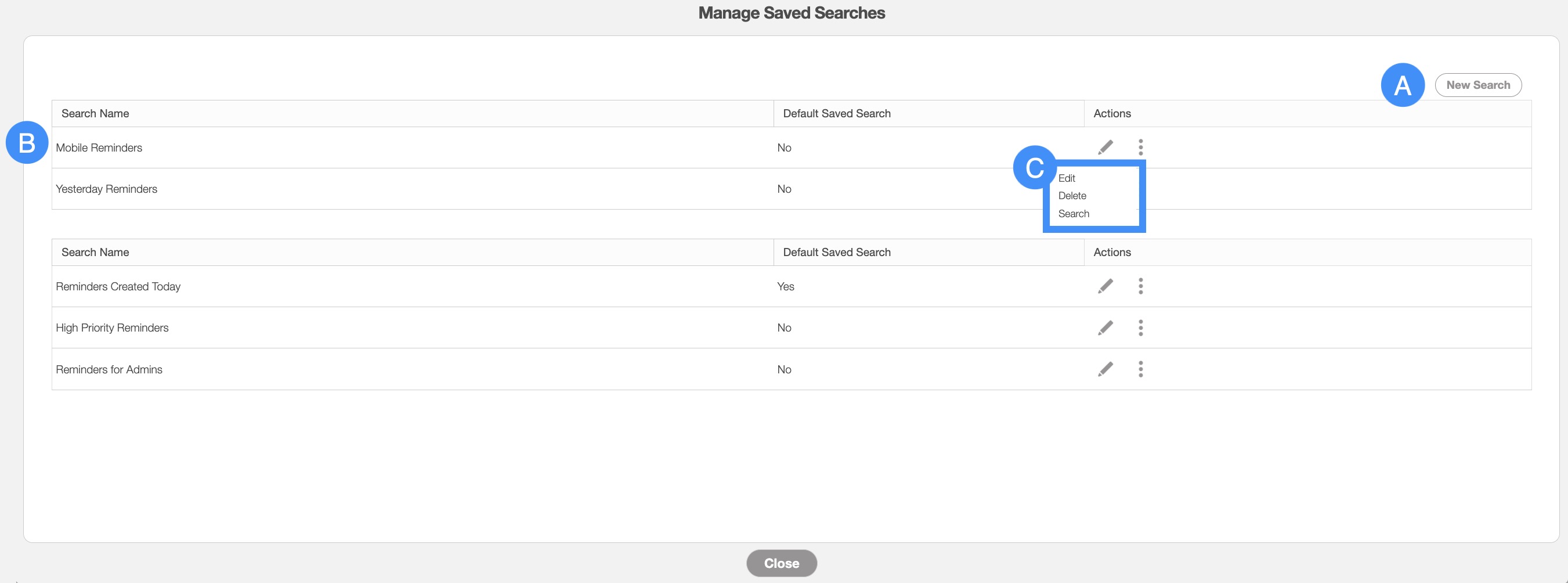The width and height of the screenshot is (1568, 583).
Task: Close the Manage Saved Searches dialog
Action: tap(781, 563)
